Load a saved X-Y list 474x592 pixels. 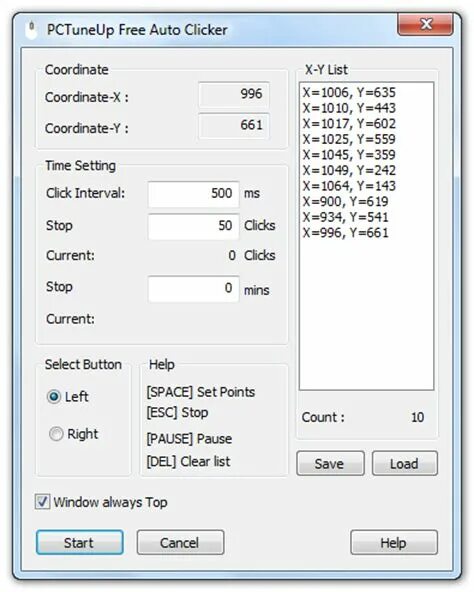(x=405, y=463)
